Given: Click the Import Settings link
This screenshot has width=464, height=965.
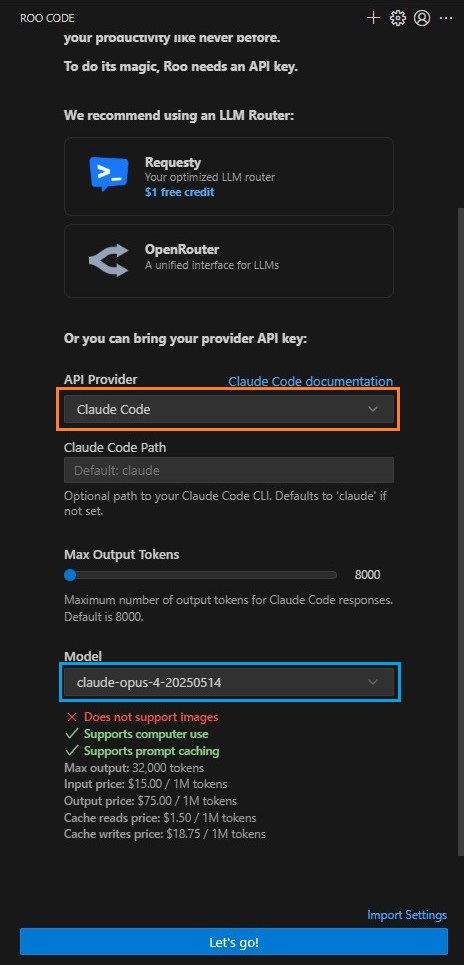Looking at the screenshot, I should tap(407, 915).
